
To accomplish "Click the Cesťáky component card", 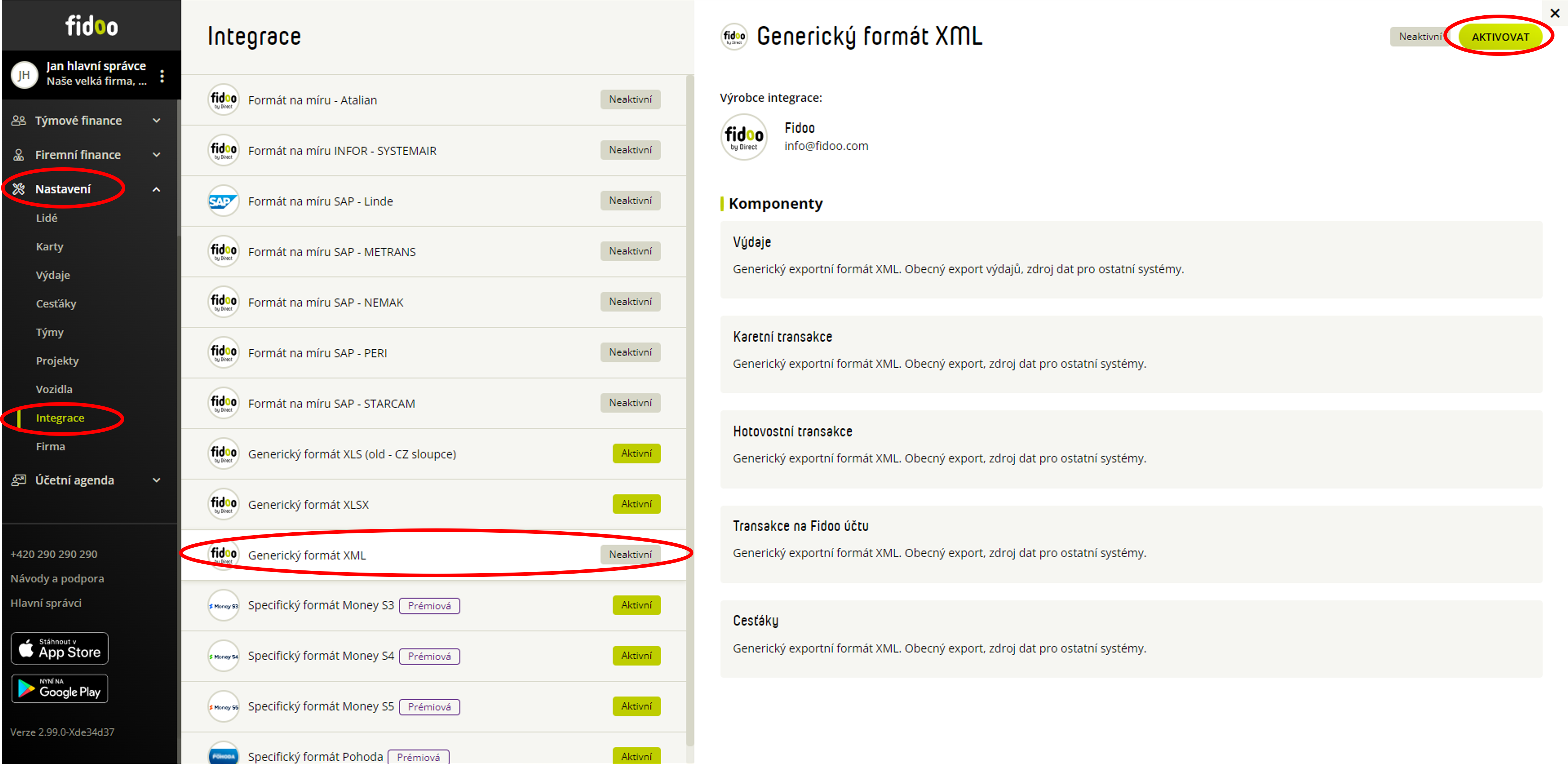I will (x=1131, y=639).
